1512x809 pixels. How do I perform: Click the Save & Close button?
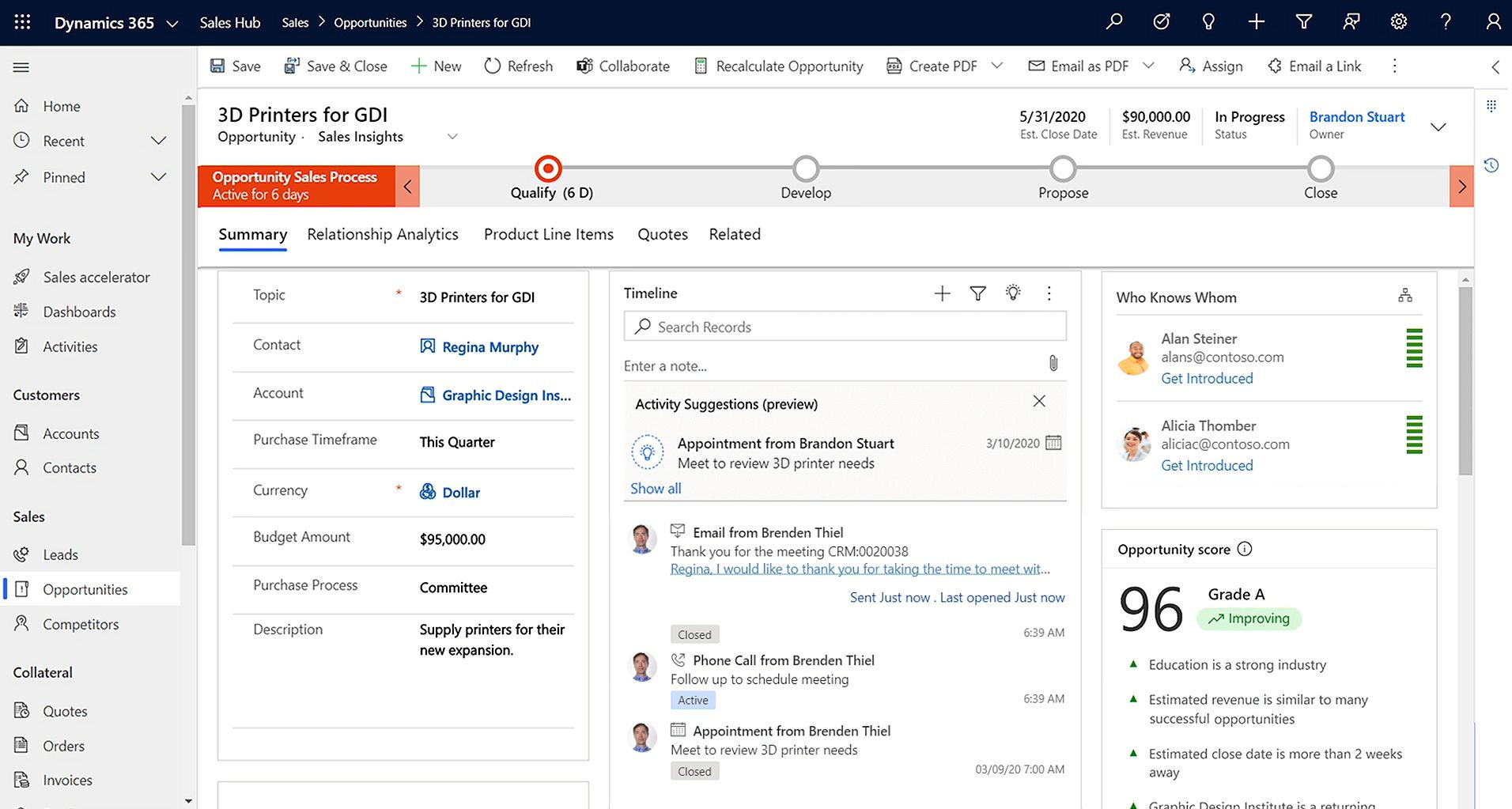(335, 66)
